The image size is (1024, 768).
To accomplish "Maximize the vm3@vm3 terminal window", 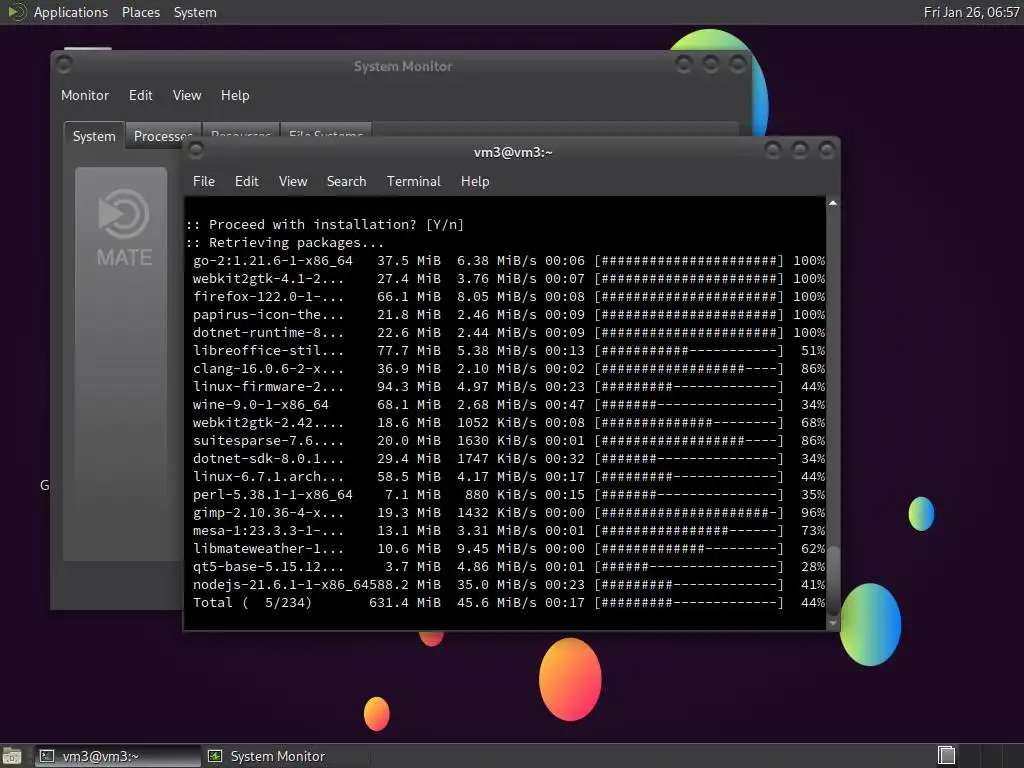I will coord(799,151).
